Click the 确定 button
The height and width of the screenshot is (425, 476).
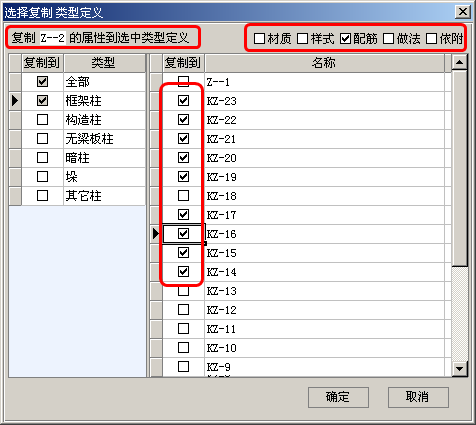(338, 397)
